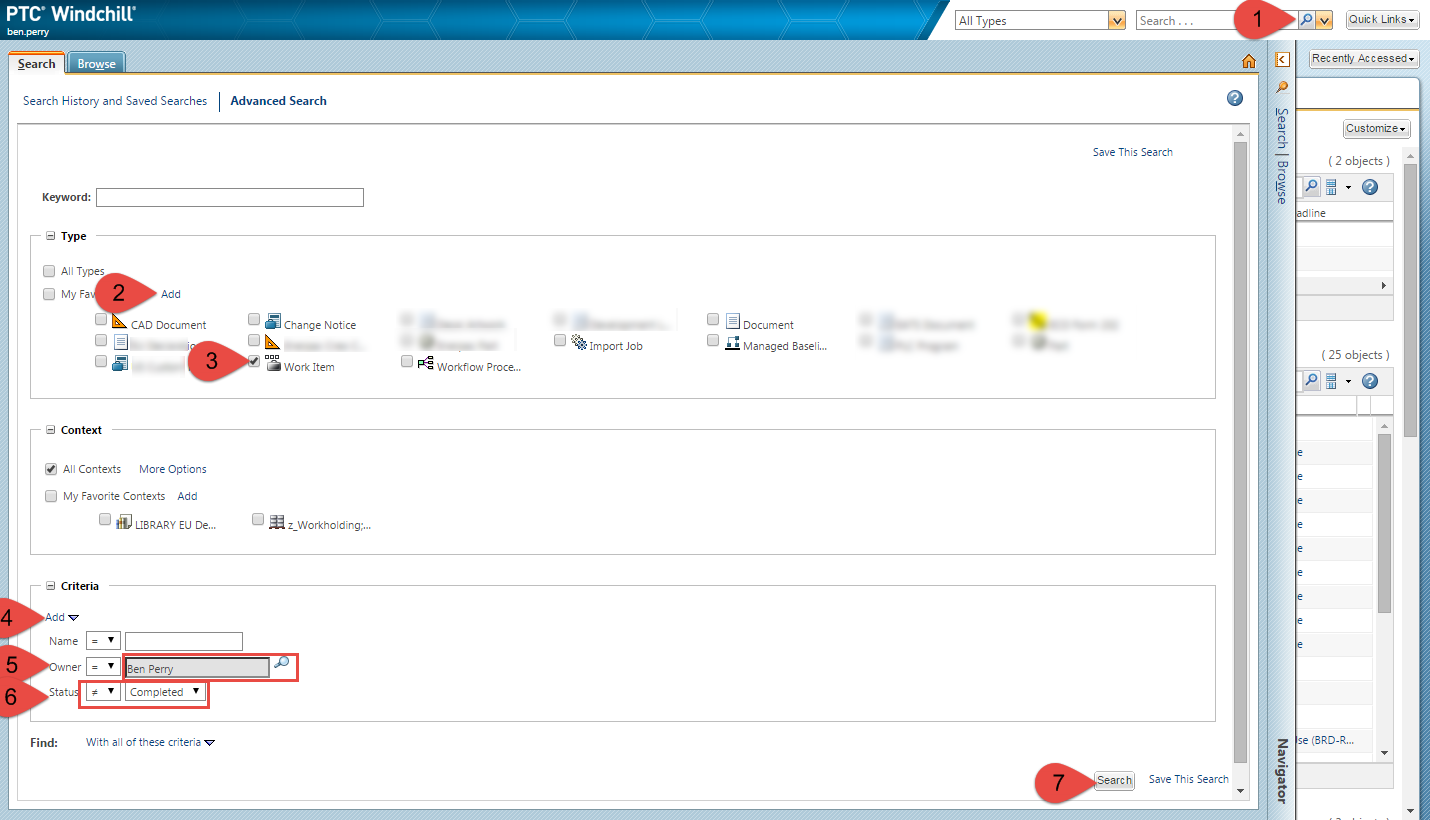1430x820 pixels.
Task: Uncheck the Work Item checkbox
Action: point(254,361)
